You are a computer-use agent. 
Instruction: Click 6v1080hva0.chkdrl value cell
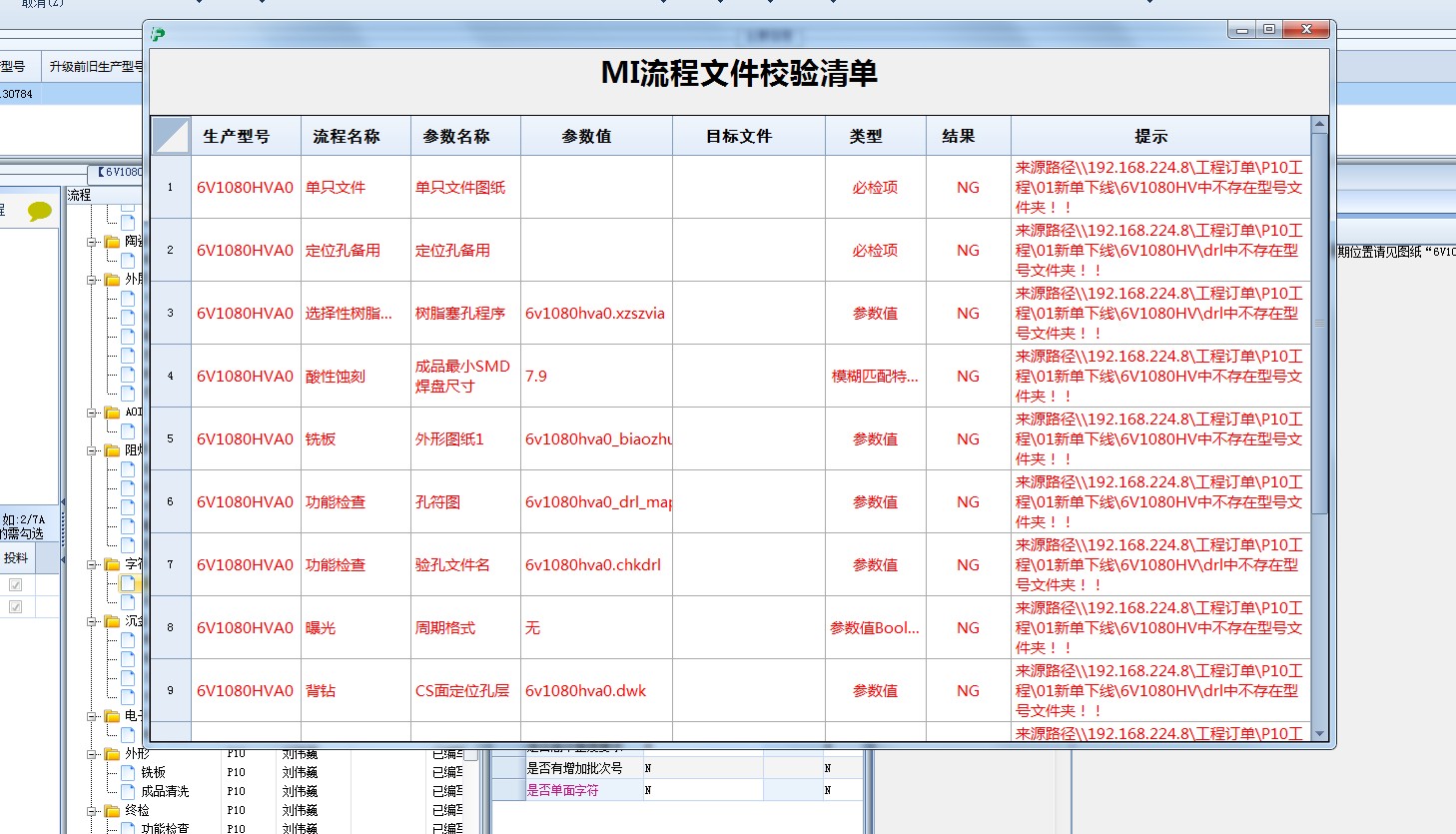[596, 564]
